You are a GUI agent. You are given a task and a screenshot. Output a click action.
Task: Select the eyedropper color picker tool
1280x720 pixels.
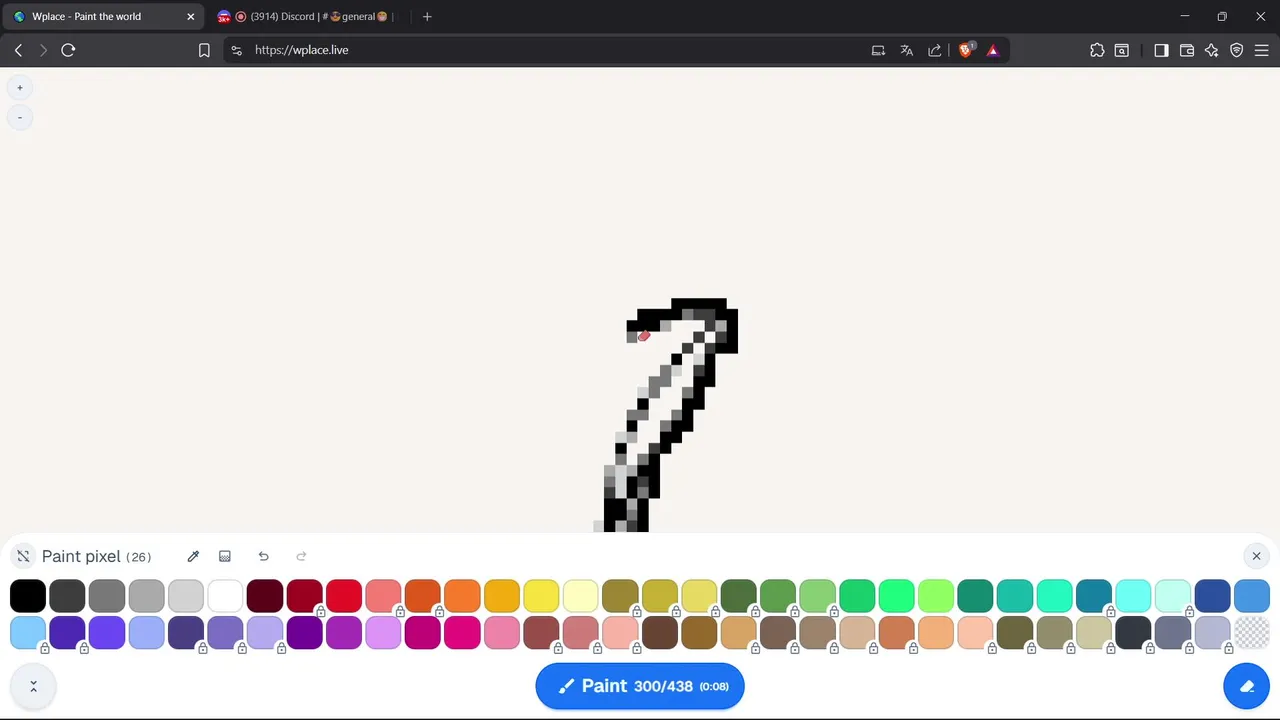coord(193,556)
